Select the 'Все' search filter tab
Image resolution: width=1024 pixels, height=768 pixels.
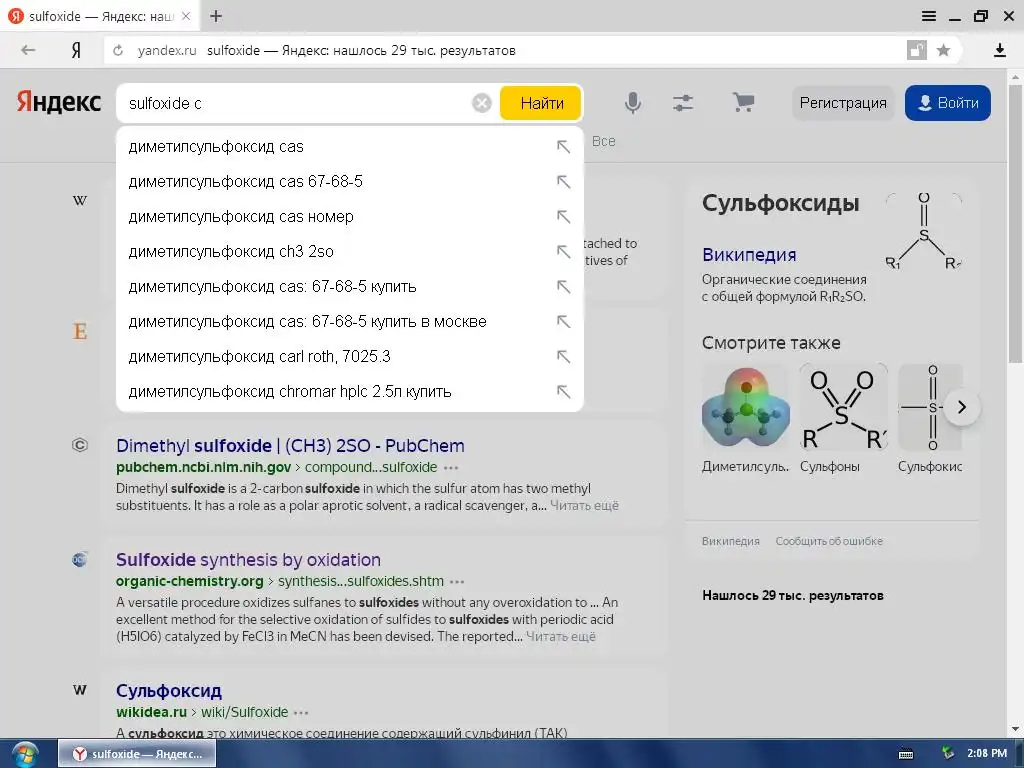click(x=603, y=141)
